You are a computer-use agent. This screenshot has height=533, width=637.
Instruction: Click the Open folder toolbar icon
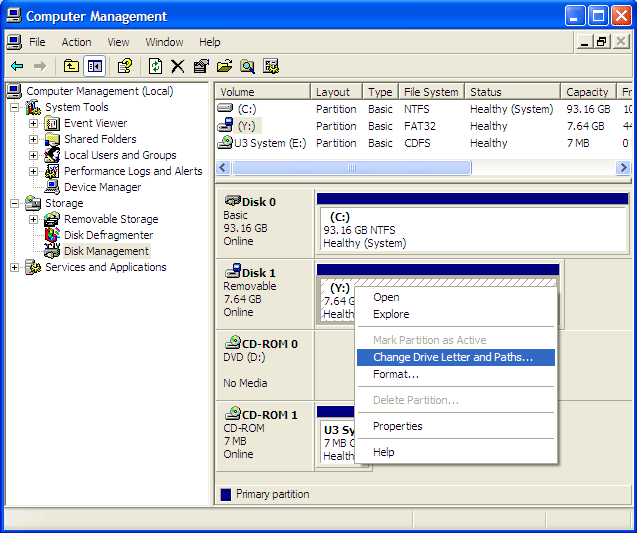pyautogui.click(x=224, y=66)
